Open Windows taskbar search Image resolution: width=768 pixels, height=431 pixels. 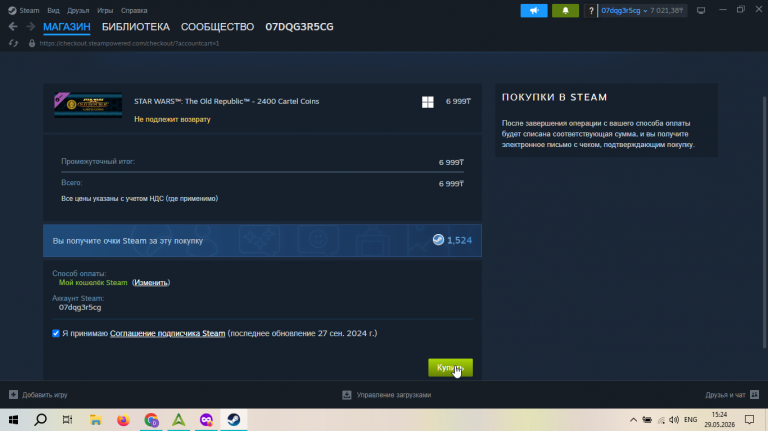41,420
